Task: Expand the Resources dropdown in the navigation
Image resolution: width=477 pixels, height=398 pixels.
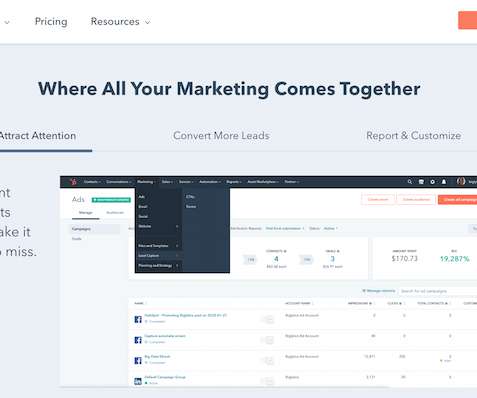Action: point(120,22)
